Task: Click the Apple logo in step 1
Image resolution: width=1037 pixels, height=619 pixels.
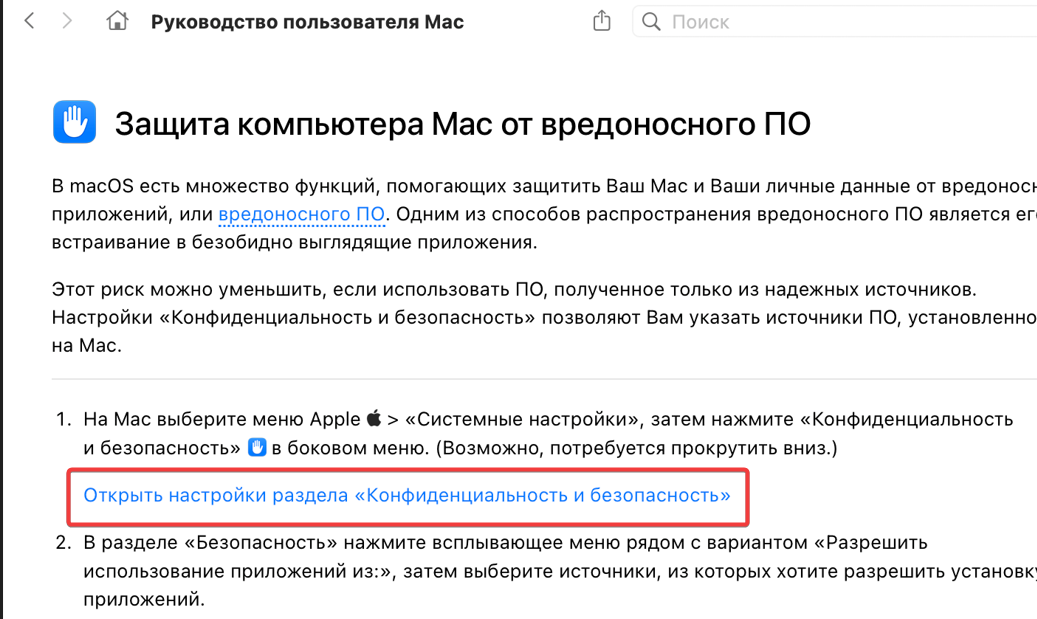Action: pos(374,418)
